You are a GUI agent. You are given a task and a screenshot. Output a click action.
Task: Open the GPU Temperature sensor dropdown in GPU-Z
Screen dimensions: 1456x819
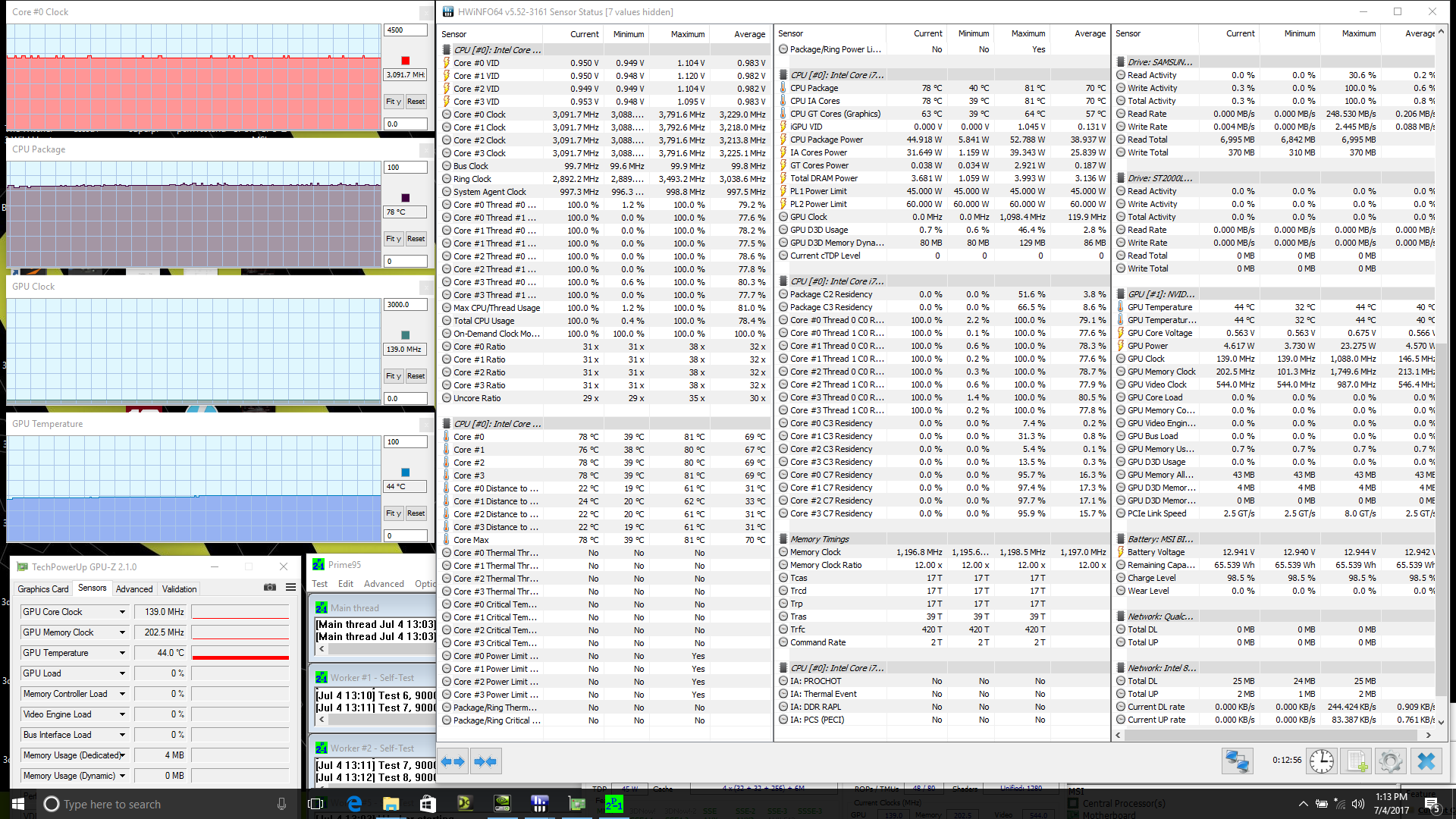coord(122,653)
